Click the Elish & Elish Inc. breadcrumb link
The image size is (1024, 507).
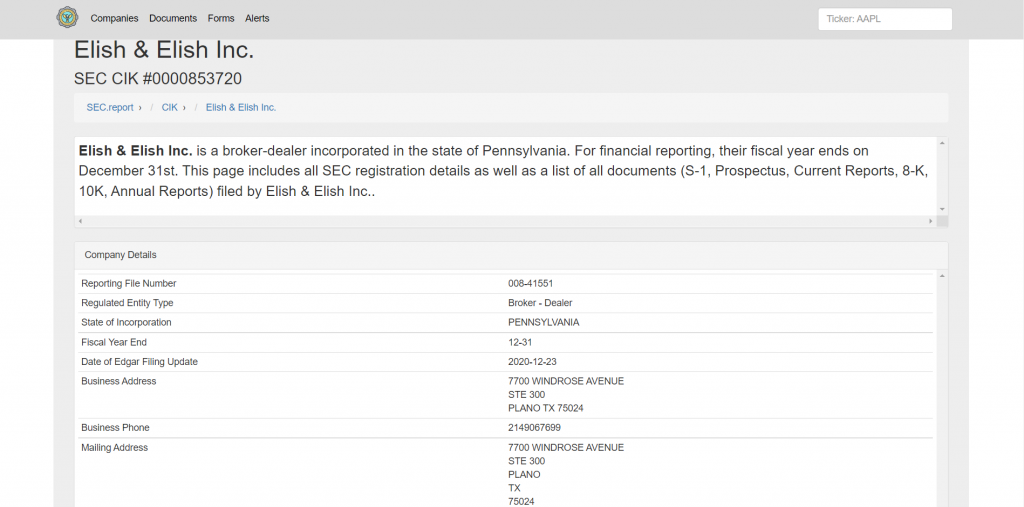click(241, 107)
